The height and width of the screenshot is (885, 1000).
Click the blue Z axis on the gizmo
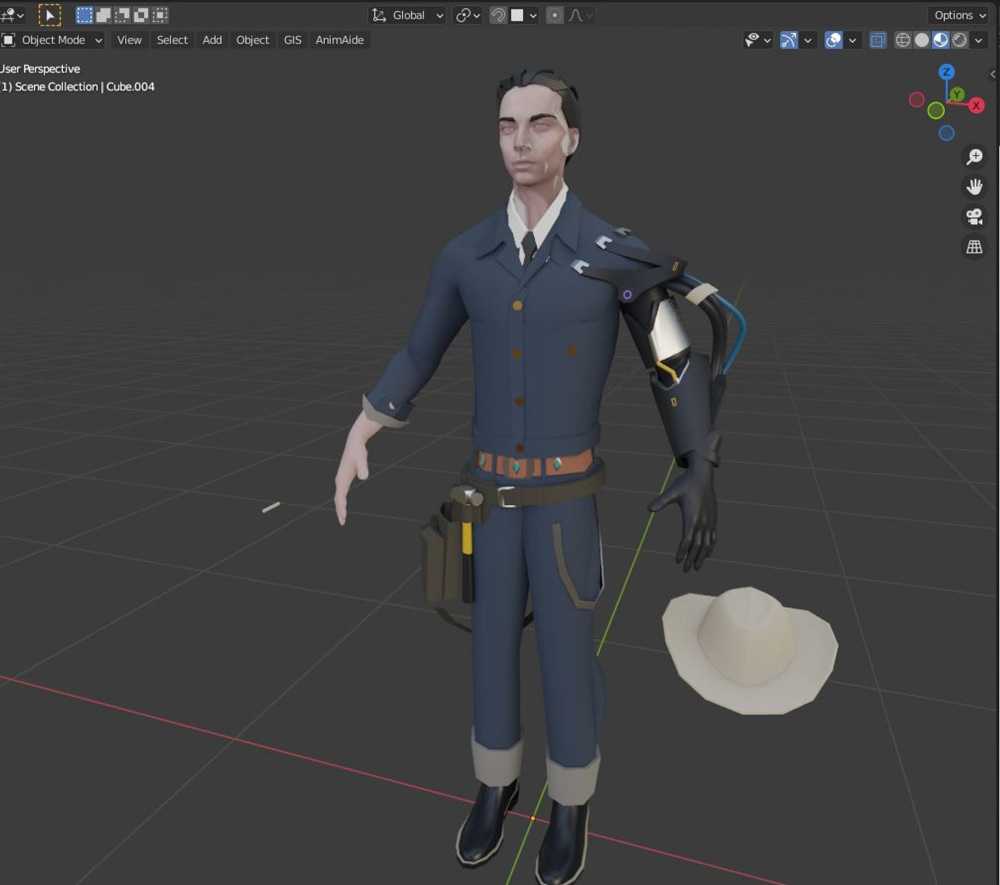(x=946, y=72)
